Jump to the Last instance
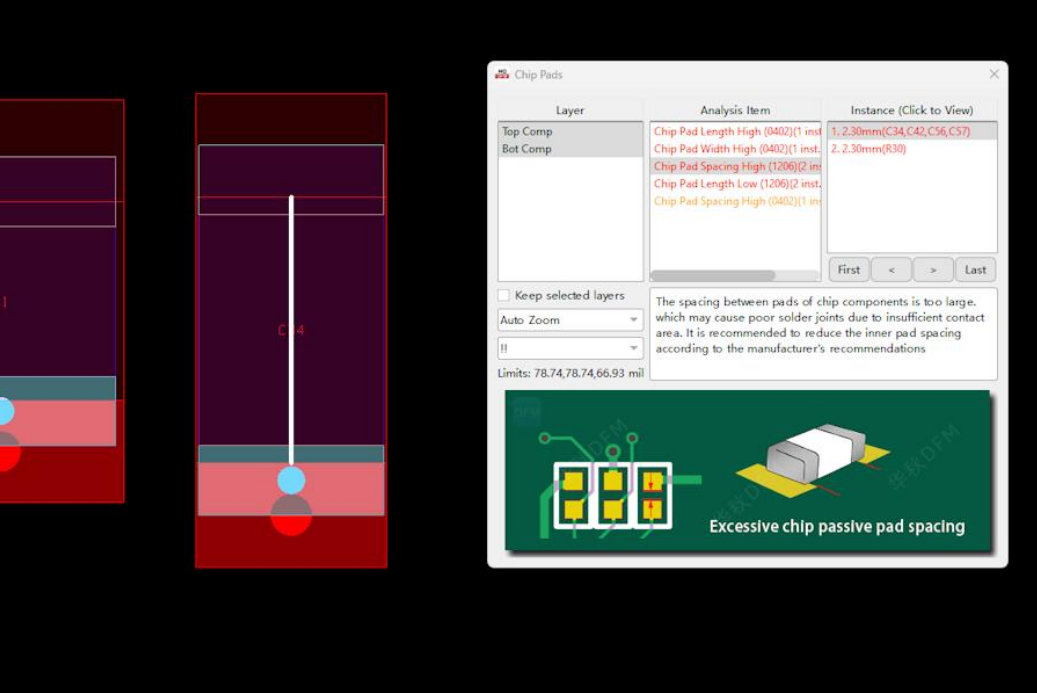This screenshot has width=1037, height=693. click(x=975, y=269)
